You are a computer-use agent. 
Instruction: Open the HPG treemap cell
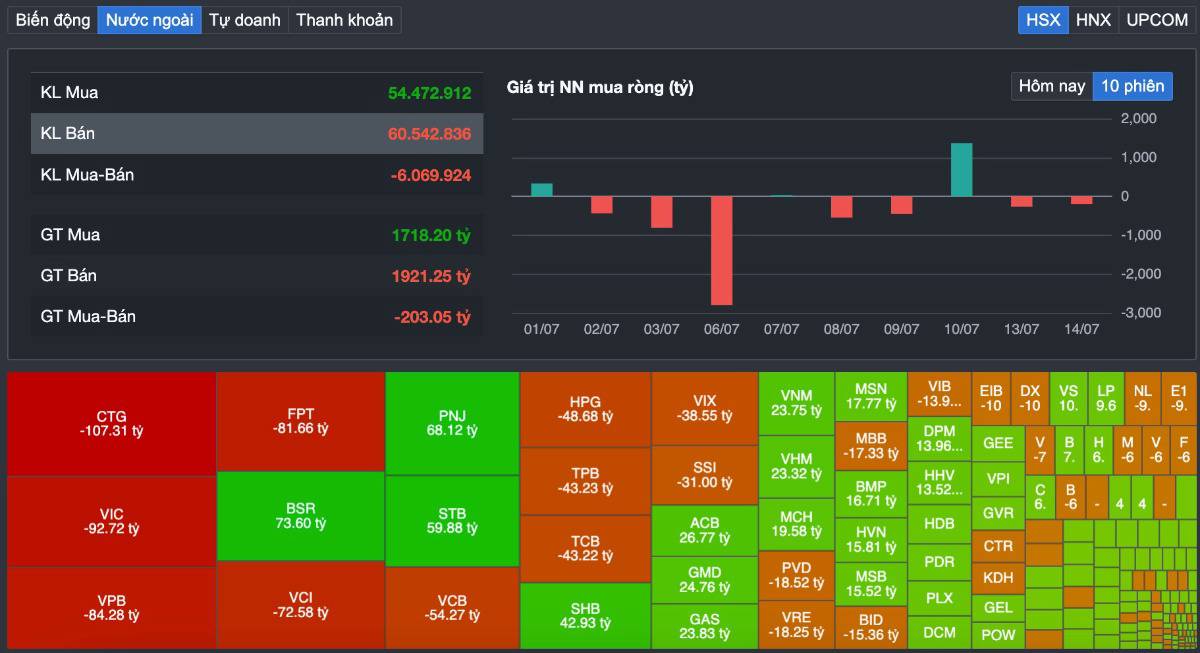(585, 409)
